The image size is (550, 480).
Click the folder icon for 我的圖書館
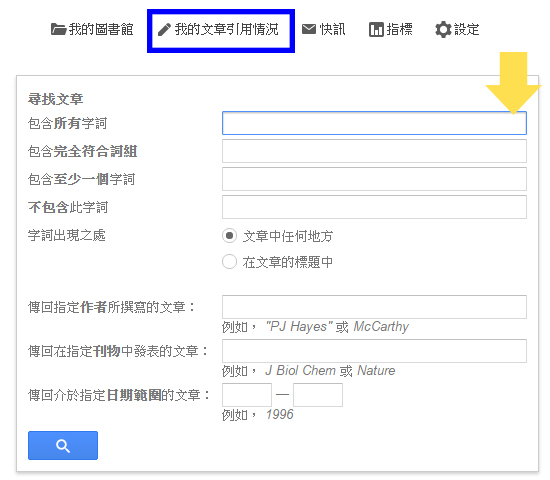tap(58, 29)
